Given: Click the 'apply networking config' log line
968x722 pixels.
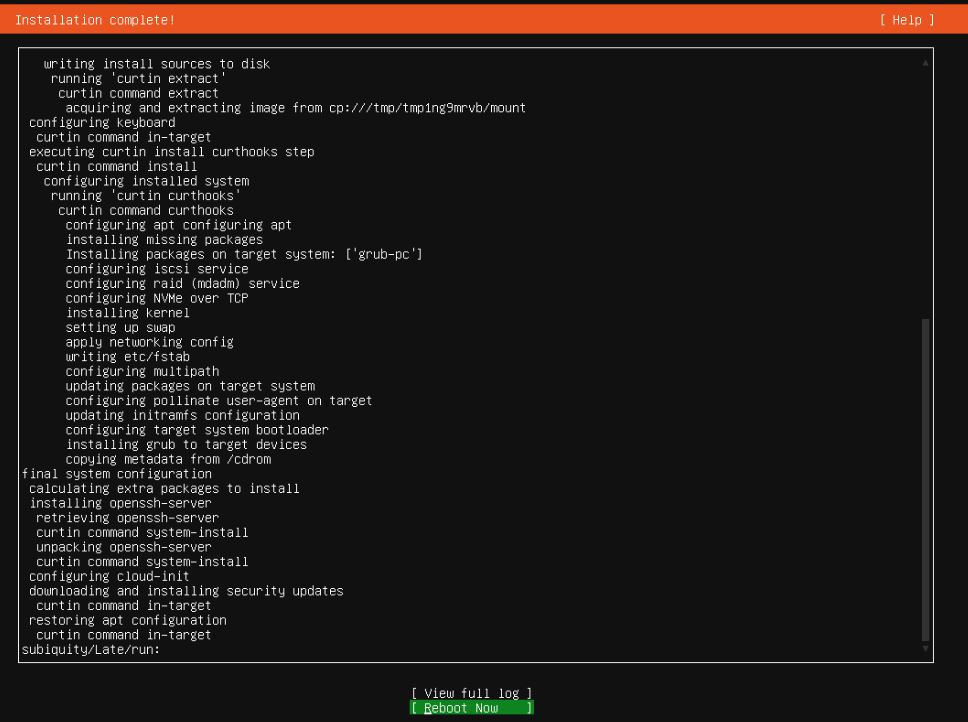Looking at the screenshot, I should click(x=149, y=342).
